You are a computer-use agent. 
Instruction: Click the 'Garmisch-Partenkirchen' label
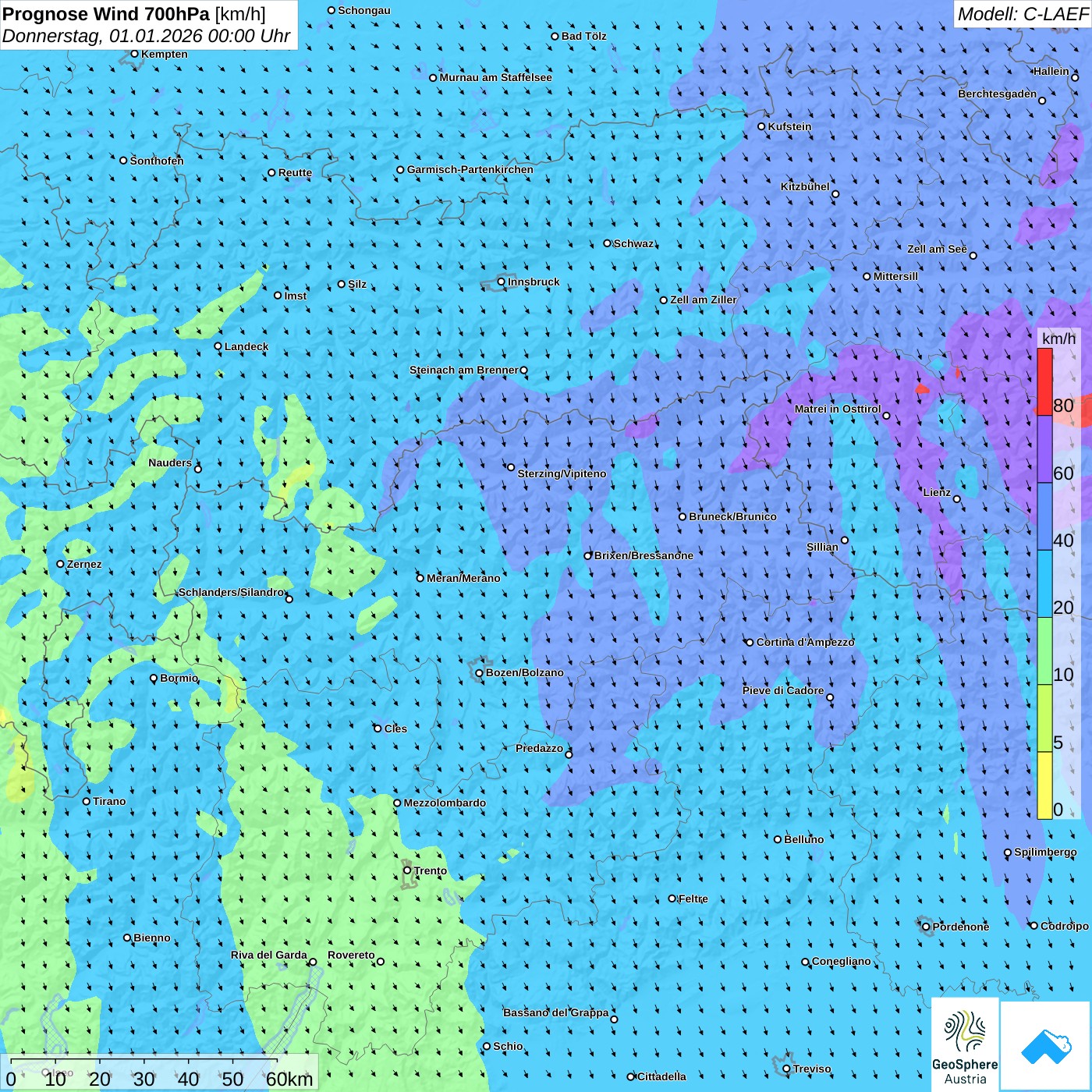(x=470, y=169)
